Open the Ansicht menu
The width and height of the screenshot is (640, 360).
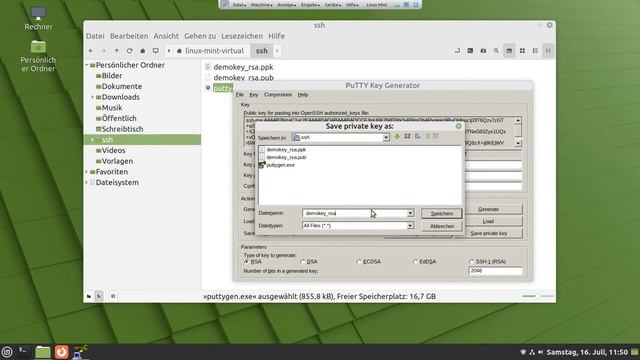(x=166, y=36)
